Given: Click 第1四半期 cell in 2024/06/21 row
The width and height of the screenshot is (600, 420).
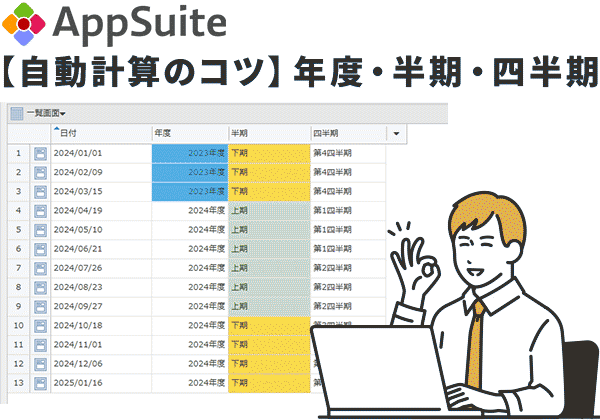Looking at the screenshot, I should pos(348,249).
